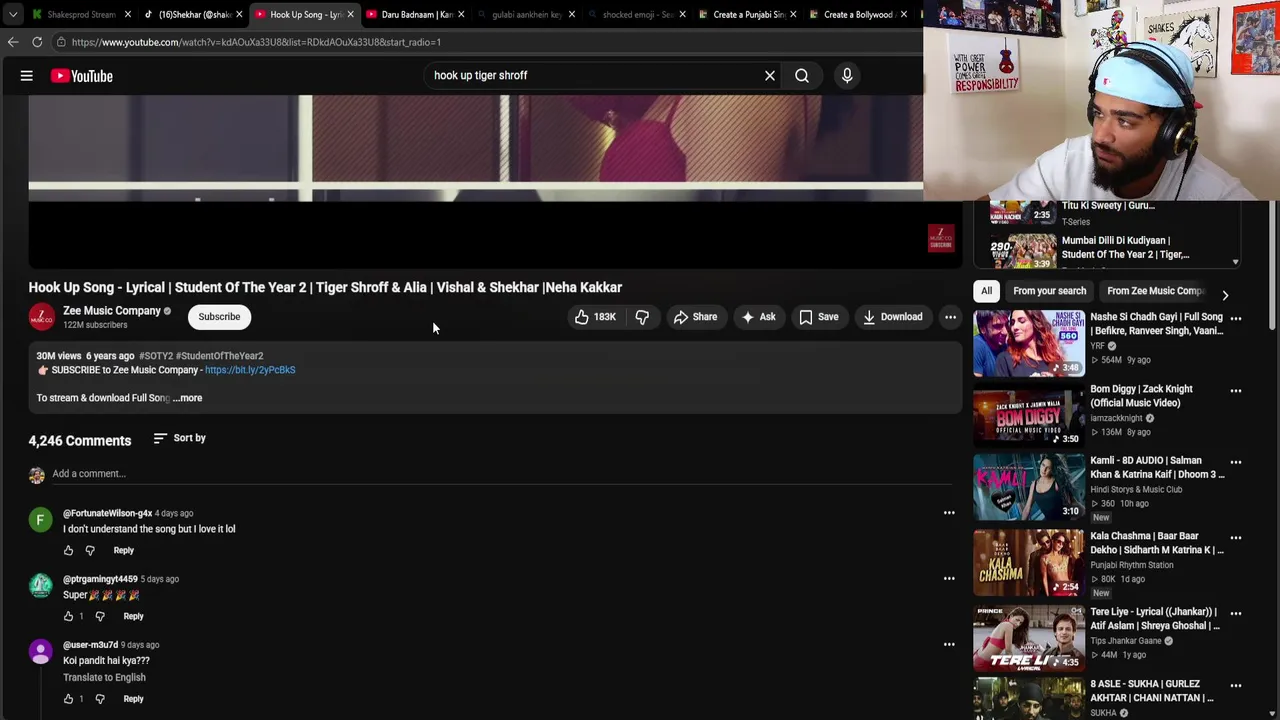Play Titu Ki Sweety playlist item
The width and height of the screenshot is (1280, 720).
tap(1110, 212)
